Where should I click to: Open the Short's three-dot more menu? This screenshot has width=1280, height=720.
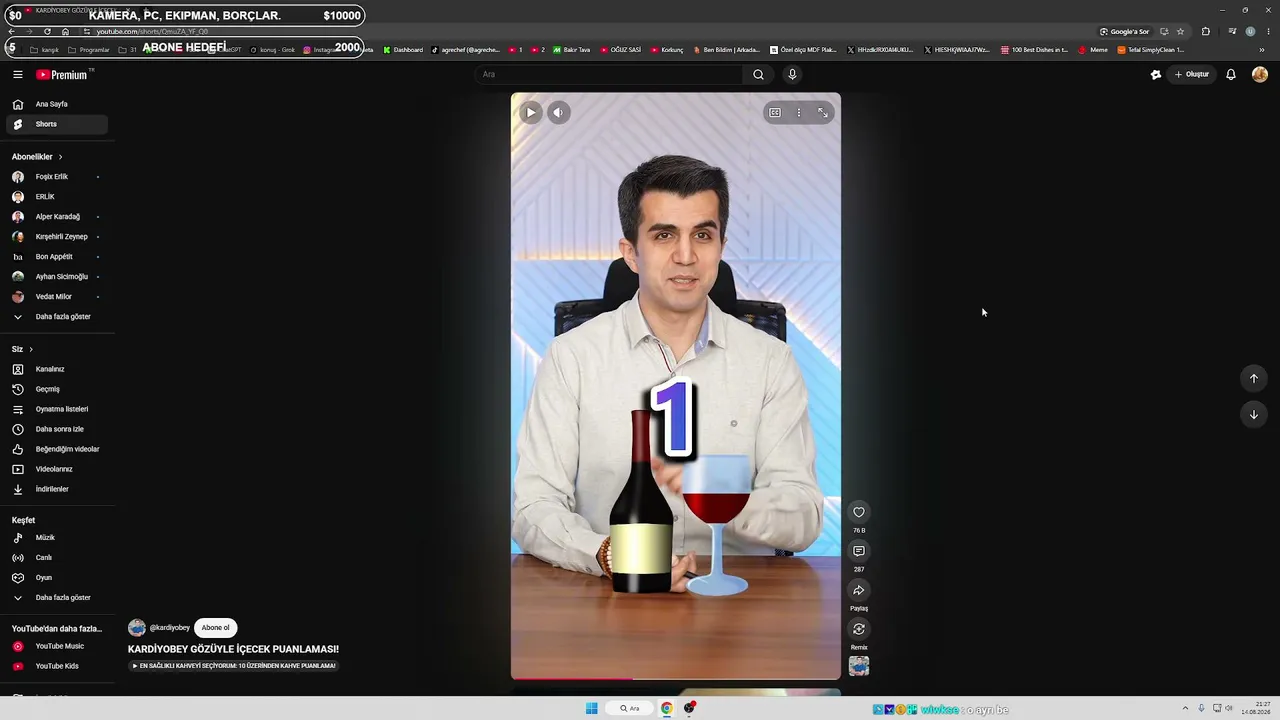[798, 113]
